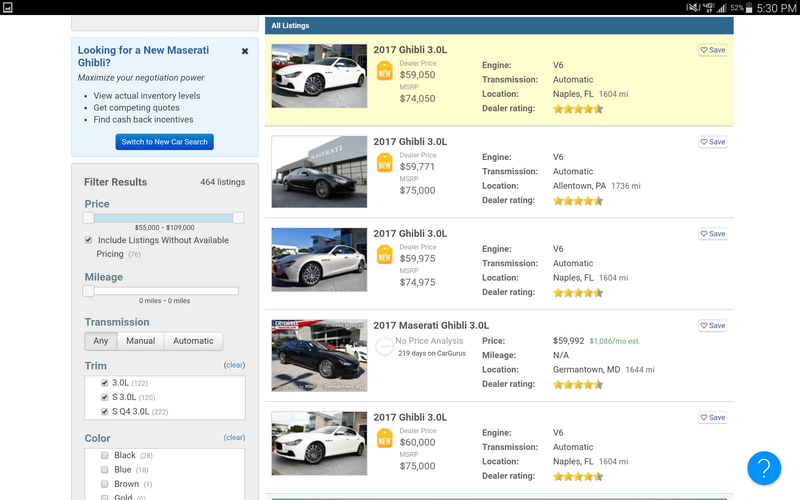The width and height of the screenshot is (800, 500).
Task: Uncheck the 3.0L trim checkbox
Action: pyautogui.click(x=105, y=383)
